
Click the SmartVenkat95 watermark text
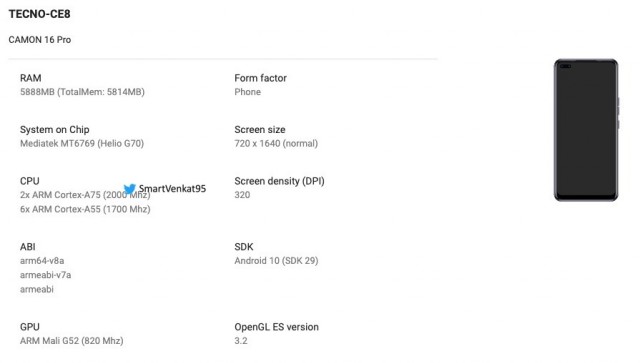click(172, 188)
